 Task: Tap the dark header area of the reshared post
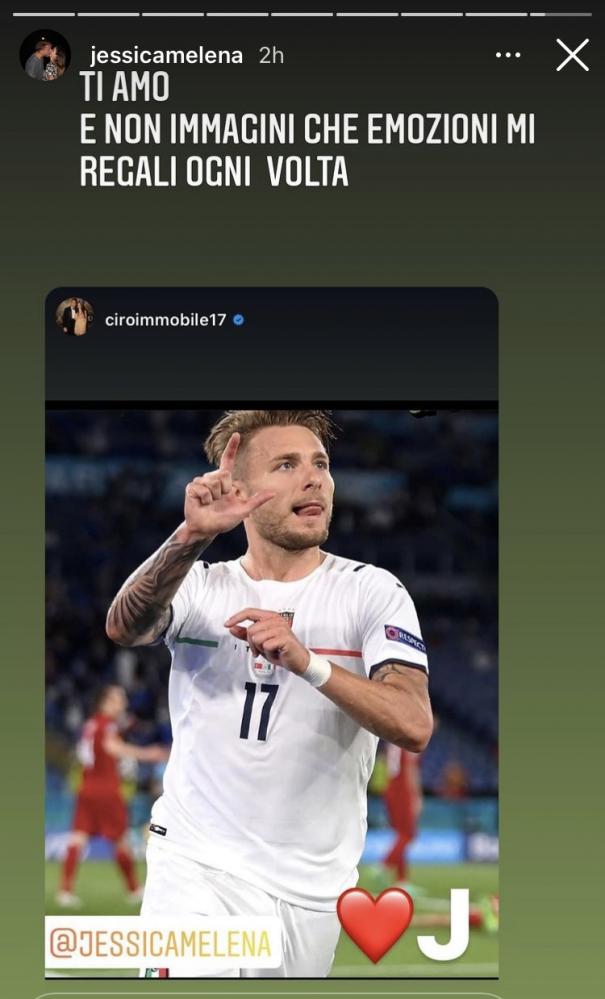tap(271, 344)
